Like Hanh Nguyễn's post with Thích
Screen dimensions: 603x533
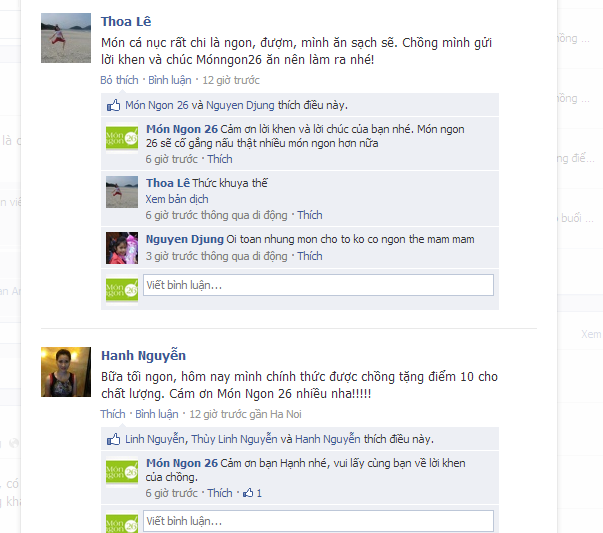coord(113,414)
